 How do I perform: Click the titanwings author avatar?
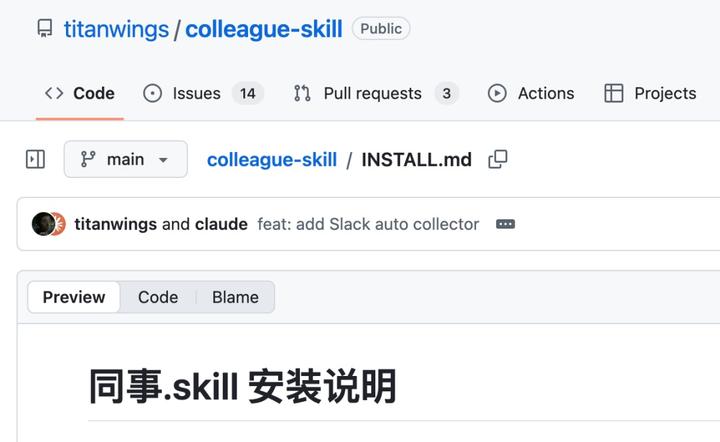click(x=43, y=224)
